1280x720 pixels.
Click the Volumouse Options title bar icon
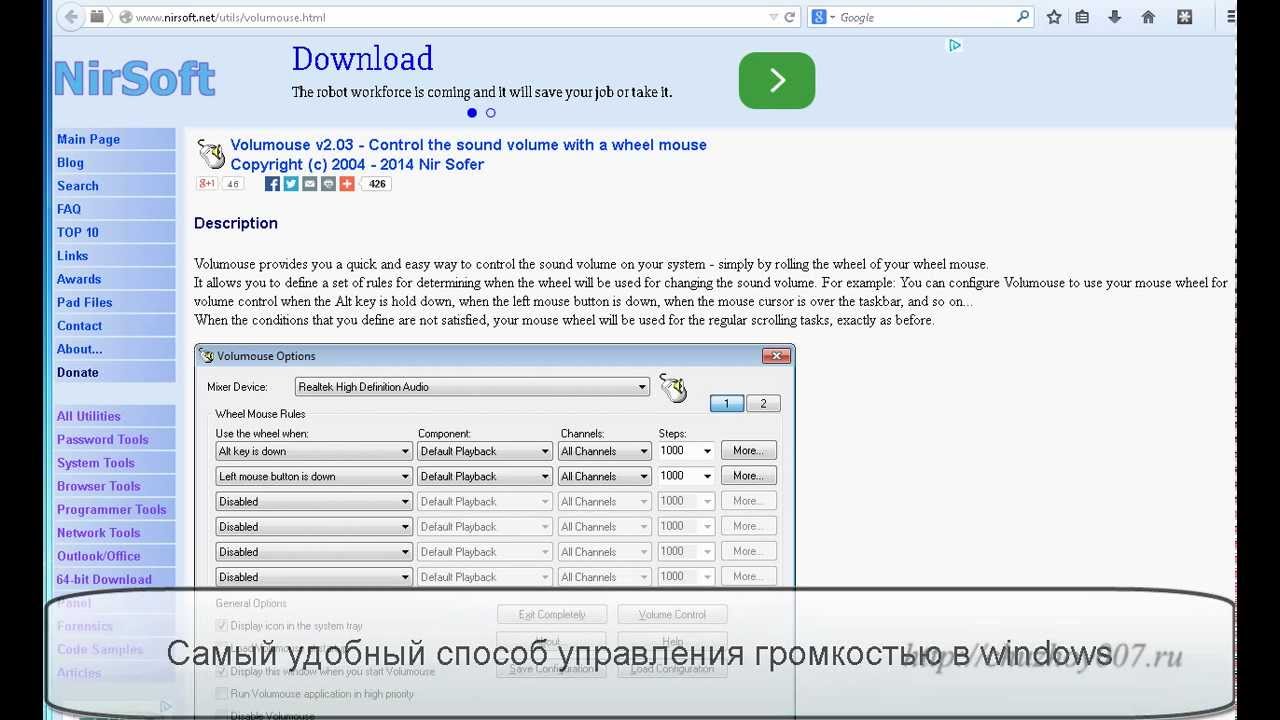click(x=207, y=356)
